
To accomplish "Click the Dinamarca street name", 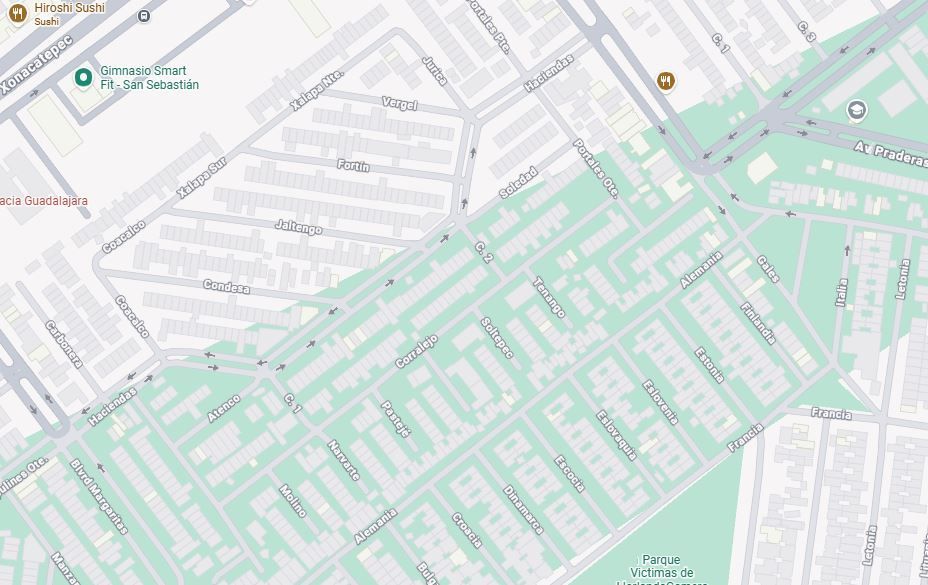I will (523, 510).
